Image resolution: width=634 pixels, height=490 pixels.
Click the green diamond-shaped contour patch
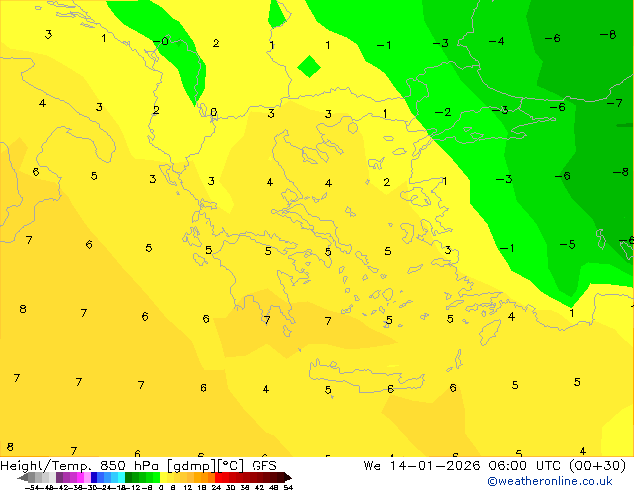309,66
